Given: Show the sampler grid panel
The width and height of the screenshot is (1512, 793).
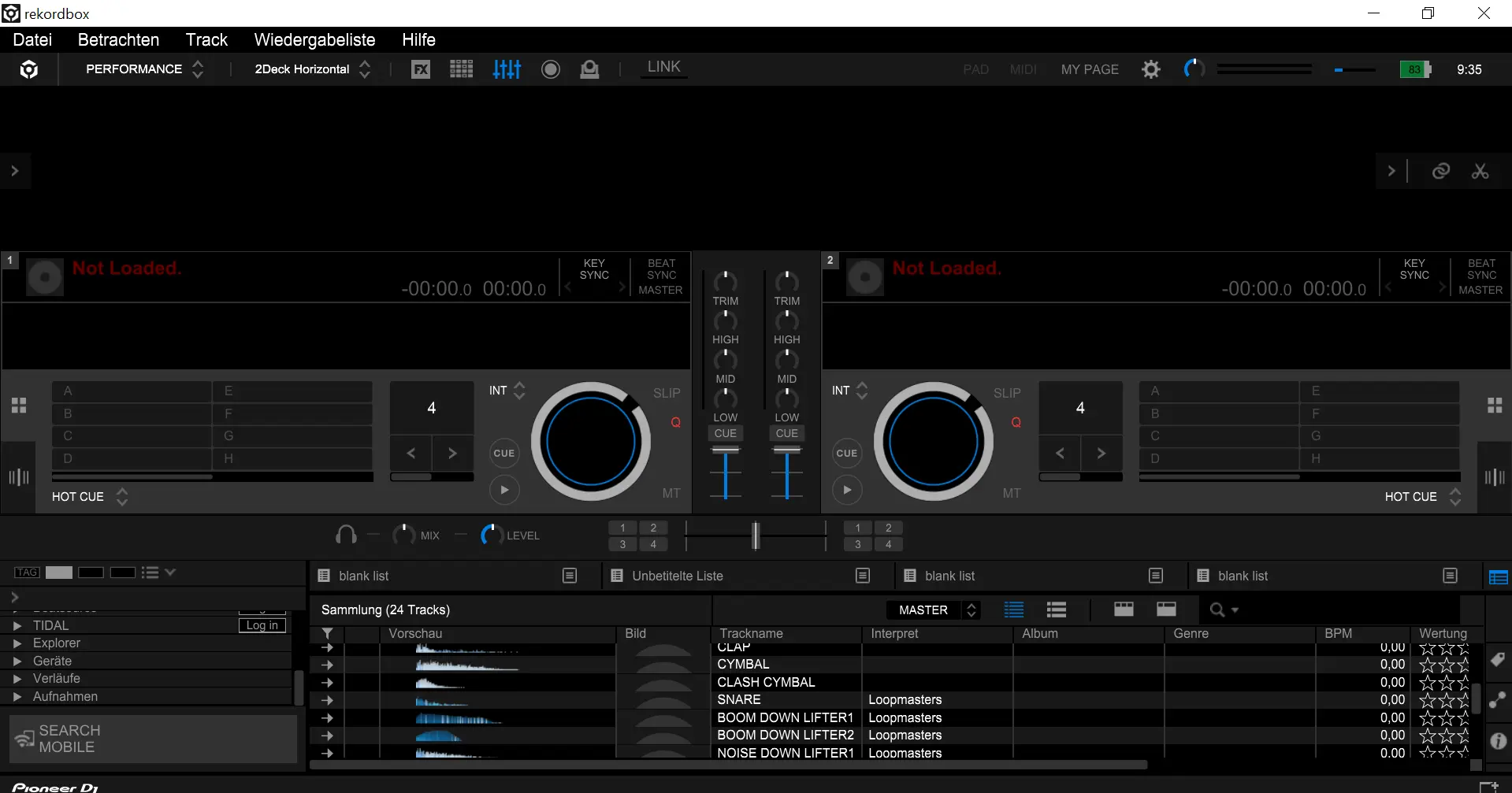Looking at the screenshot, I should pyautogui.click(x=462, y=69).
